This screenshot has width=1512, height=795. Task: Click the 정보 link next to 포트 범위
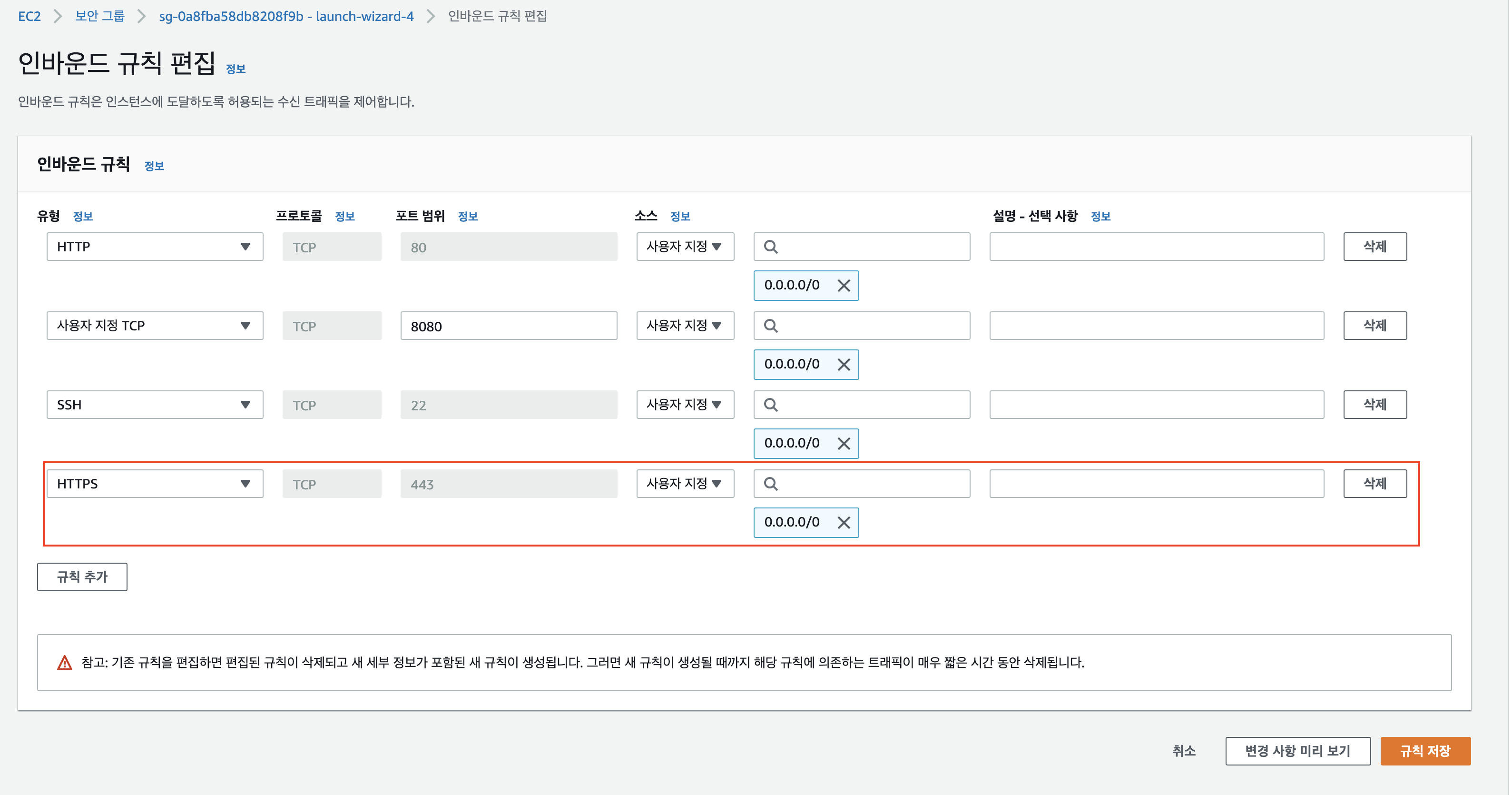467,217
